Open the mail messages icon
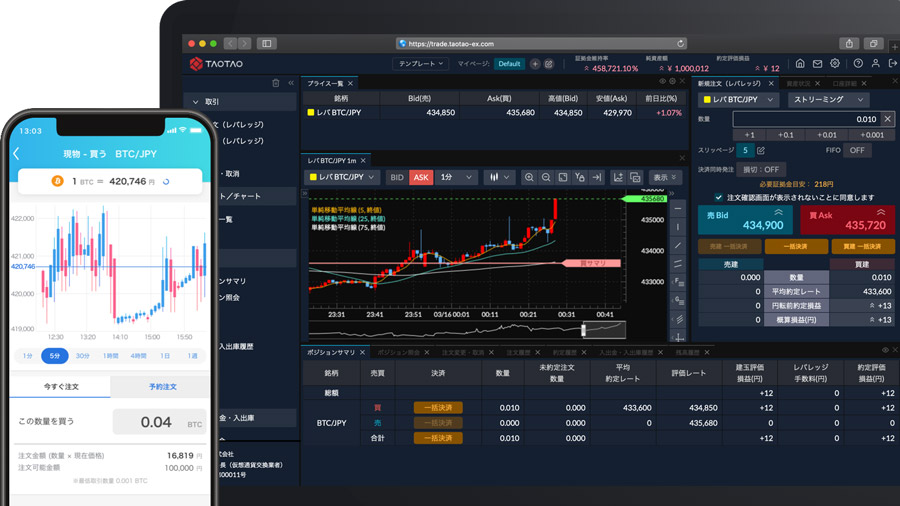The image size is (900, 506). tap(817, 64)
